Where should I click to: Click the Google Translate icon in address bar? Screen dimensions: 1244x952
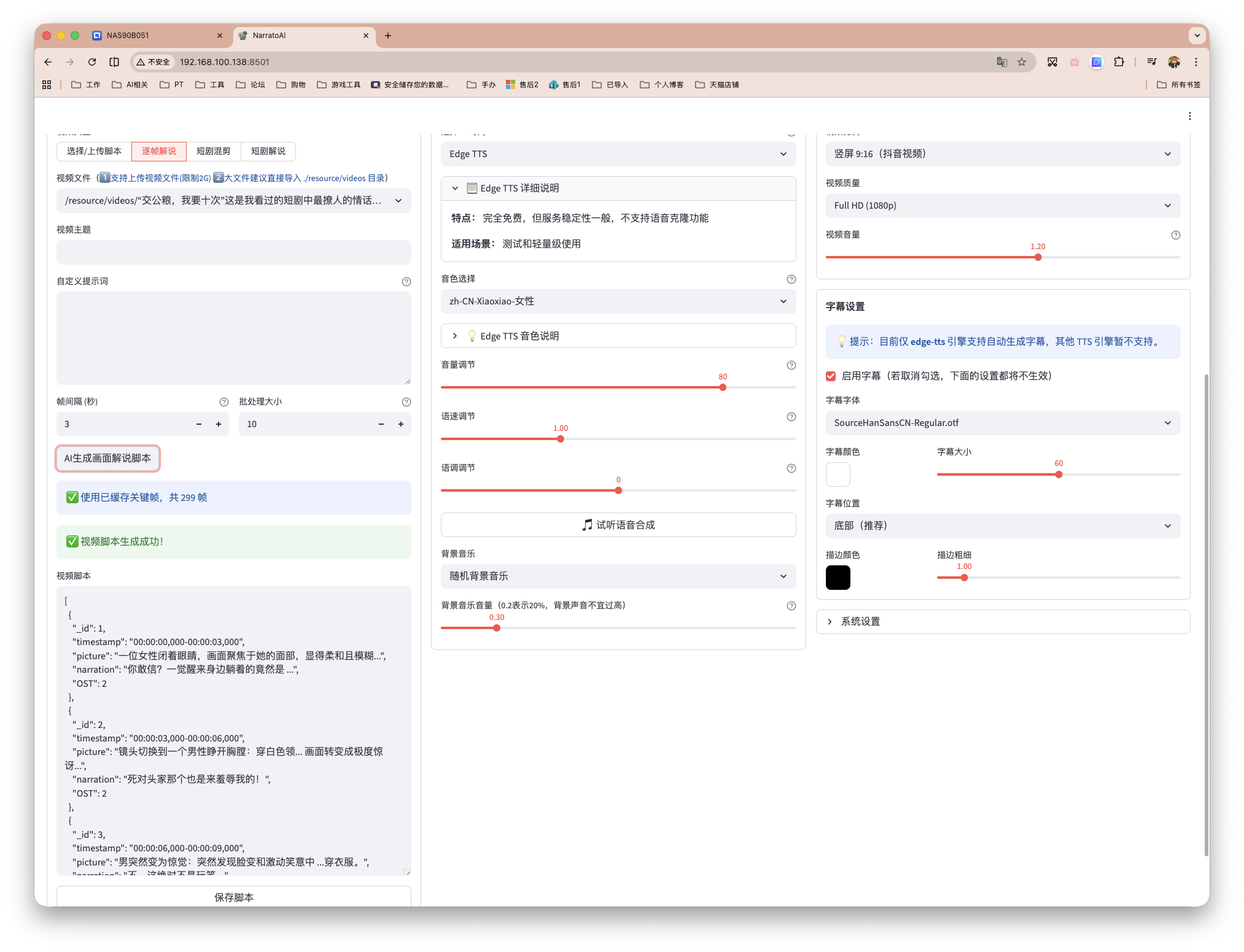tap(1001, 62)
